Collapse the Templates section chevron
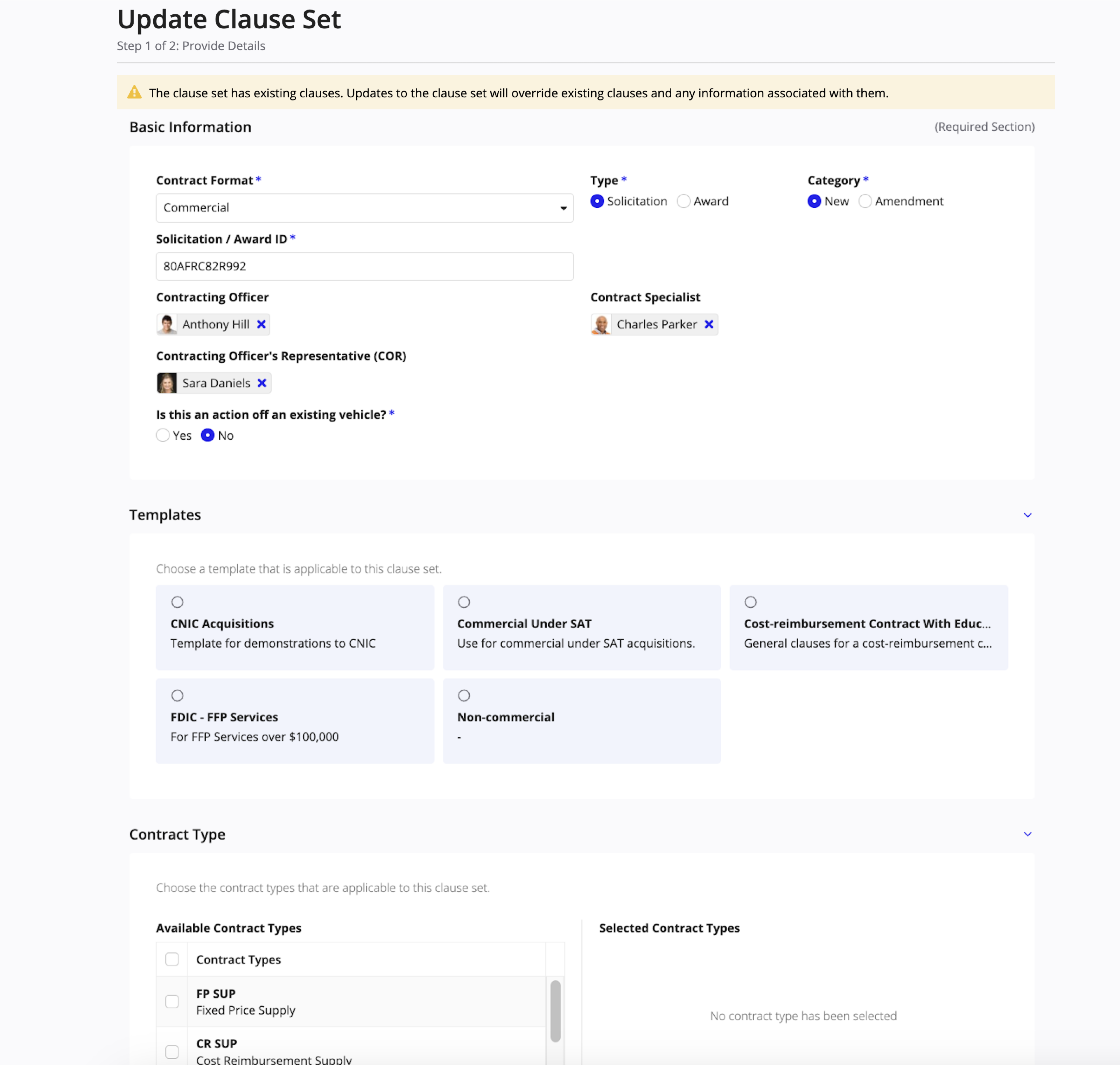The image size is (1120, 1065). pyautogui.click(x=1027, y=515)
